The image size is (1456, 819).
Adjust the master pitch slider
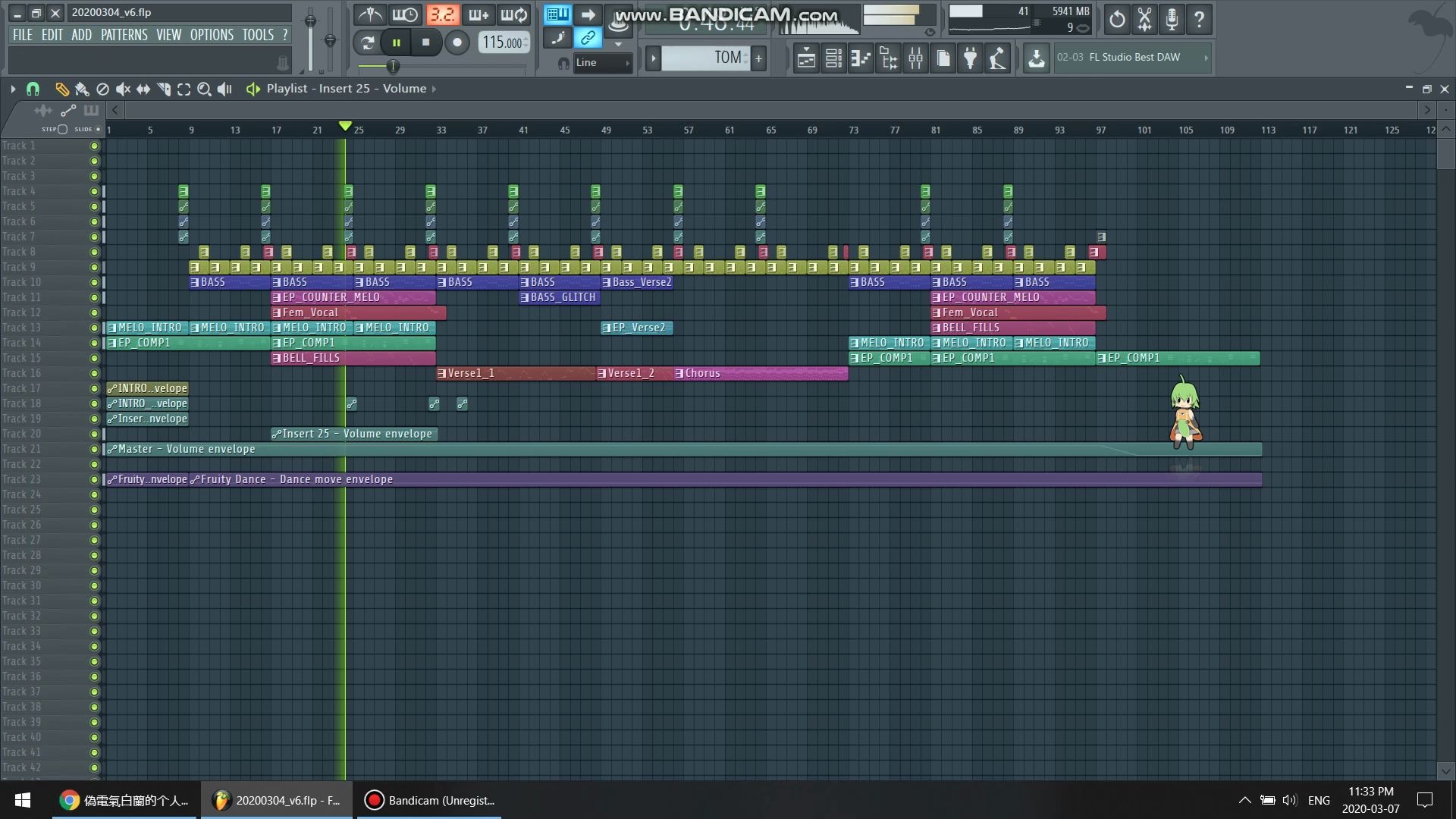[x=330, y=39]
